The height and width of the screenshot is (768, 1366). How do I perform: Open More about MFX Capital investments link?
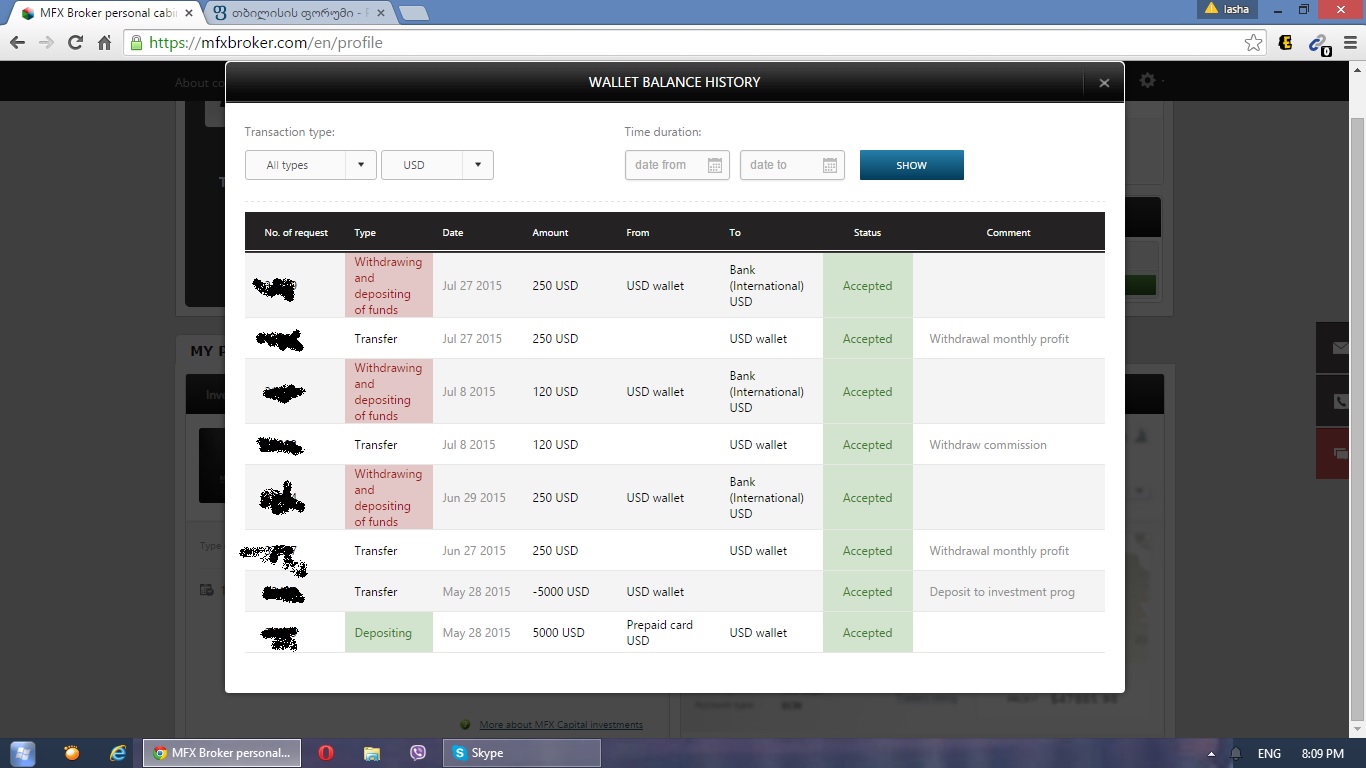click(560, 725)
